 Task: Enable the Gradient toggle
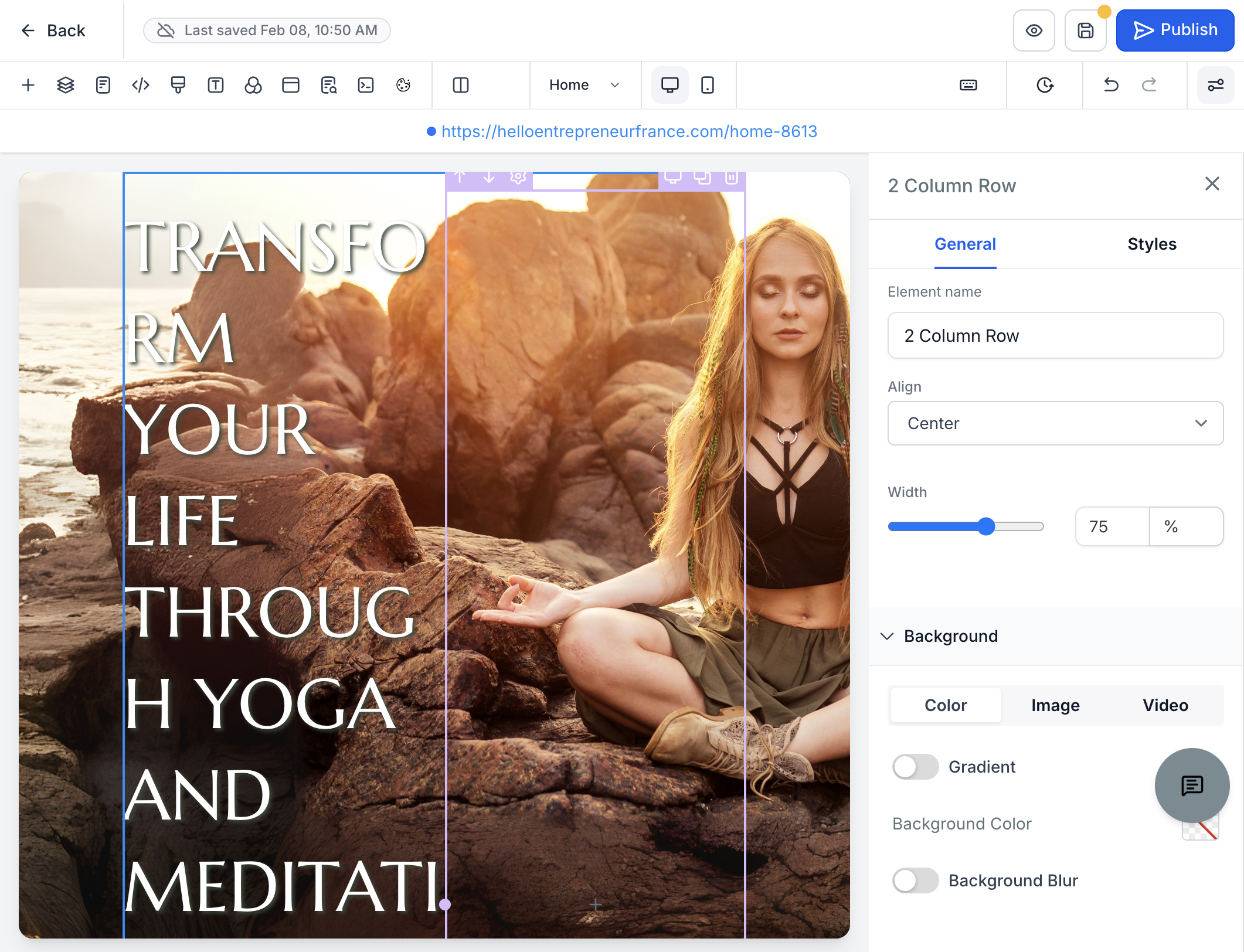[x=915, y=767]
